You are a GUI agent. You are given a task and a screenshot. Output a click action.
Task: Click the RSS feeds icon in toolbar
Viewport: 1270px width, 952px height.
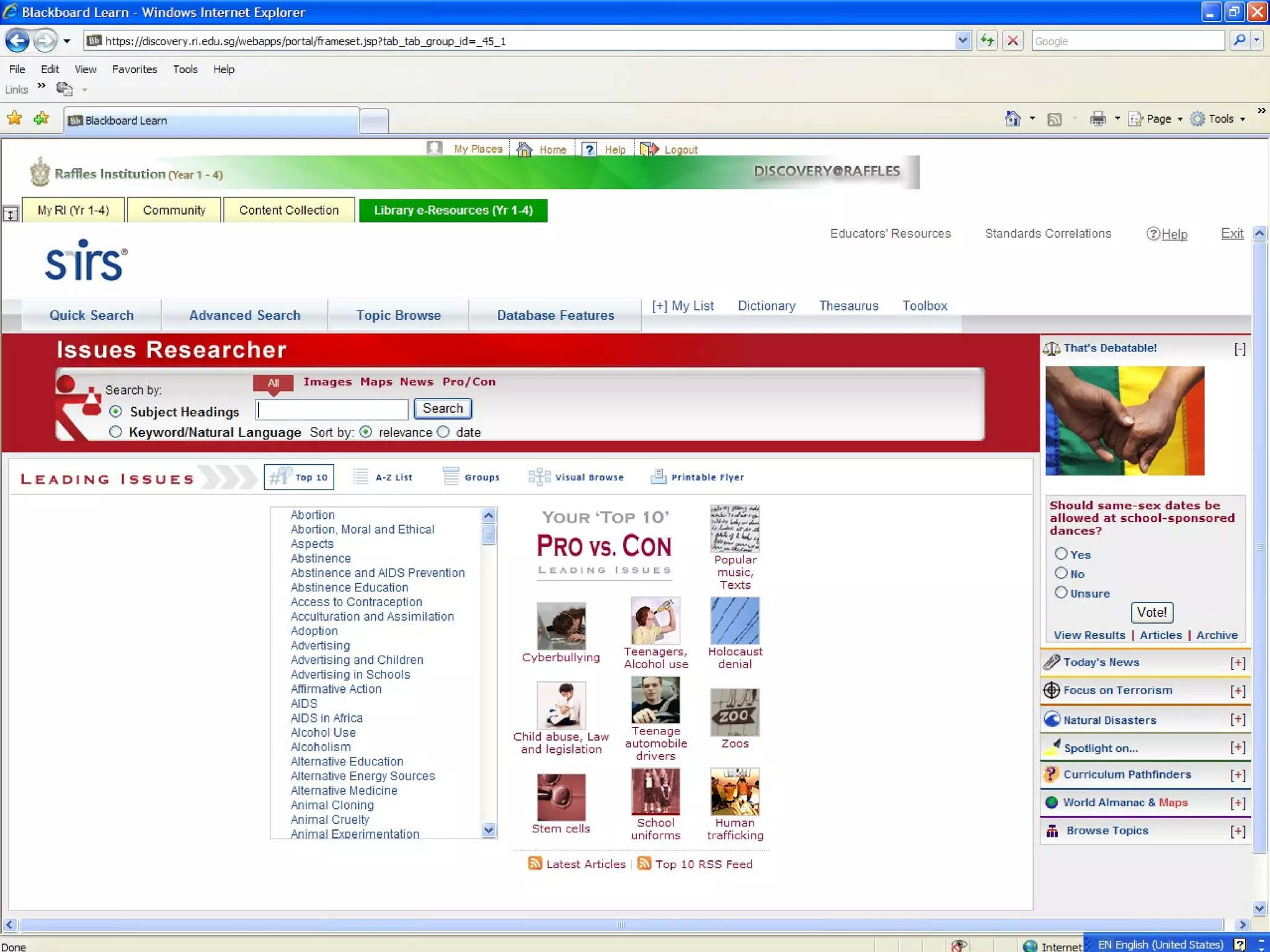[1054, 119]
